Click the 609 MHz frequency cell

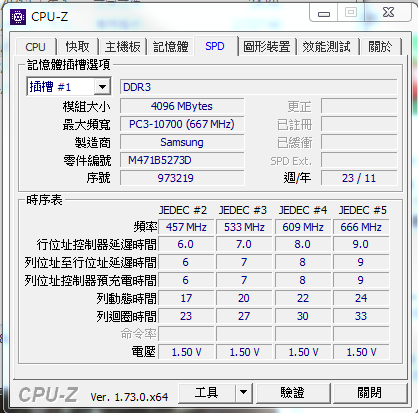pyautogui.click(x=303, y=227)
